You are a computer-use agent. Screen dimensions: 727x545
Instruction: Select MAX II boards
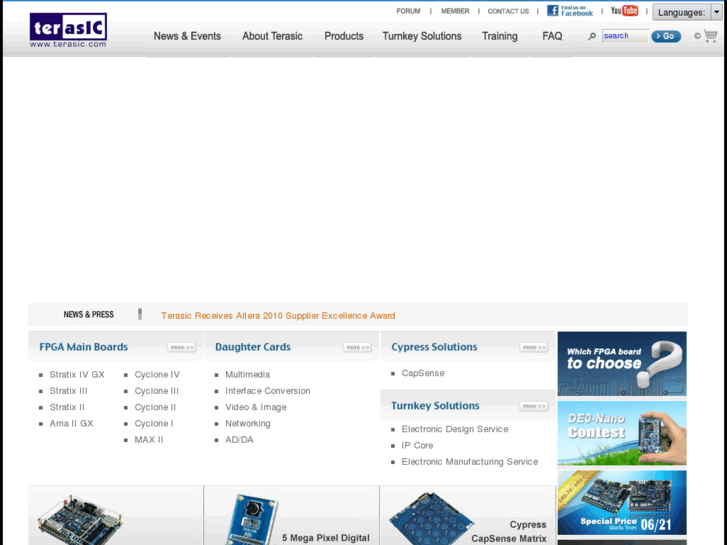[x=149, y=440]
